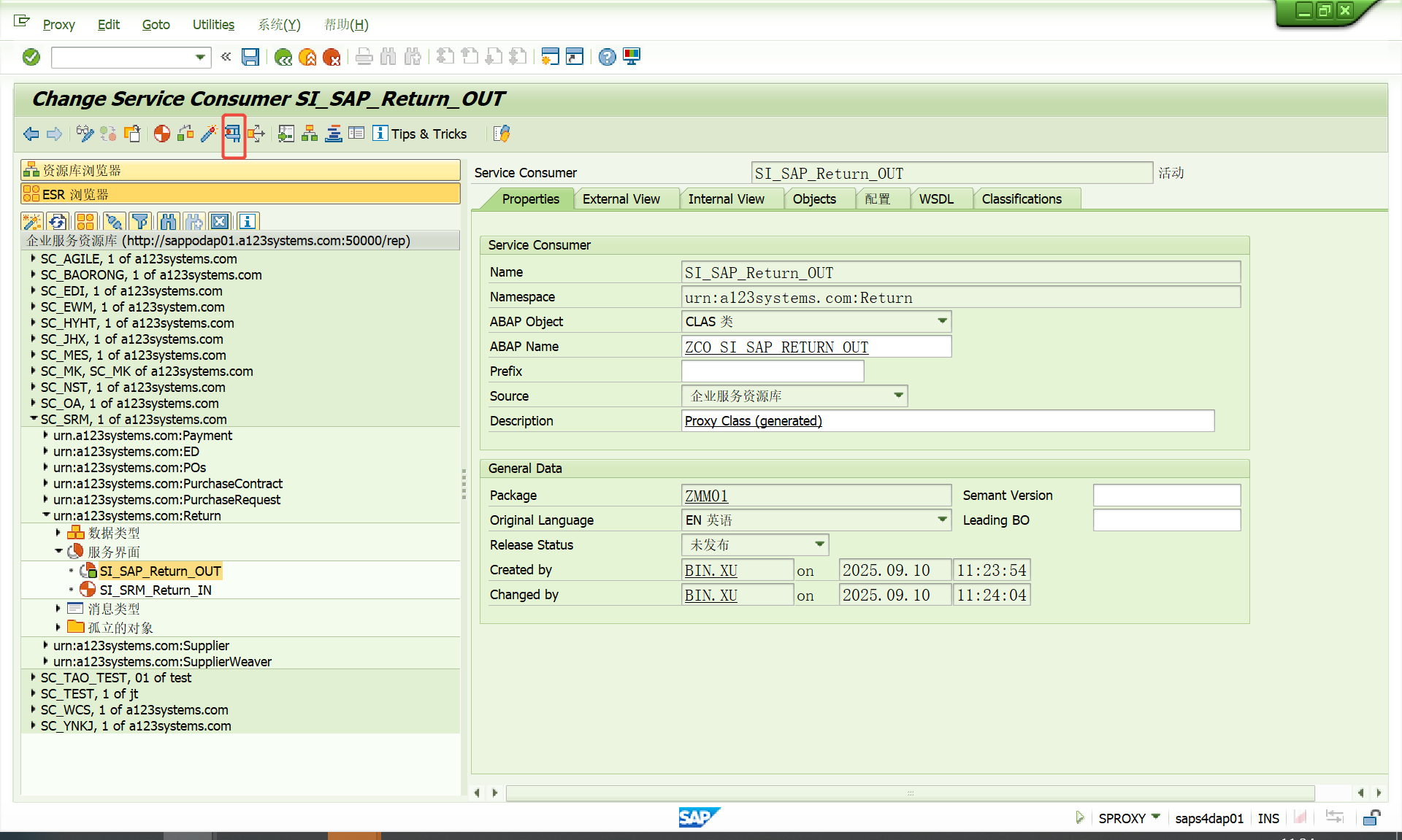Viewport: 1402px width, 840px height.
Task: Click the Created by BIN.XU link
Action: click(x=710, y=571)
